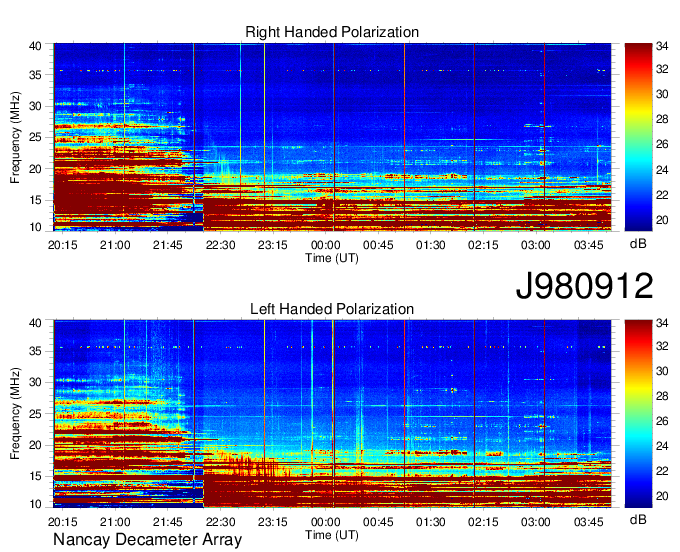Click "00:45" tick on the right-handed plot

[378, 245]
